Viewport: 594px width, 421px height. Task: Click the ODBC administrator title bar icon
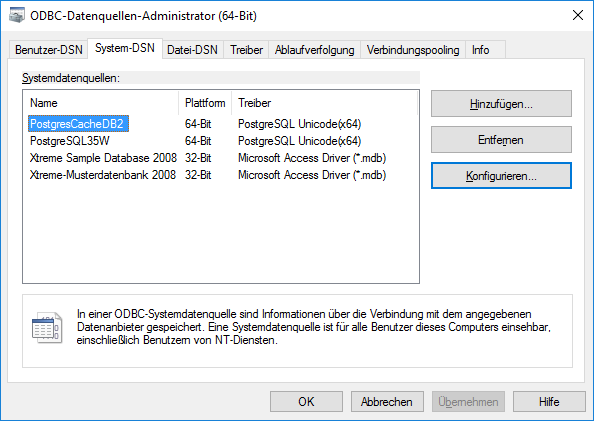pos(17,16)
